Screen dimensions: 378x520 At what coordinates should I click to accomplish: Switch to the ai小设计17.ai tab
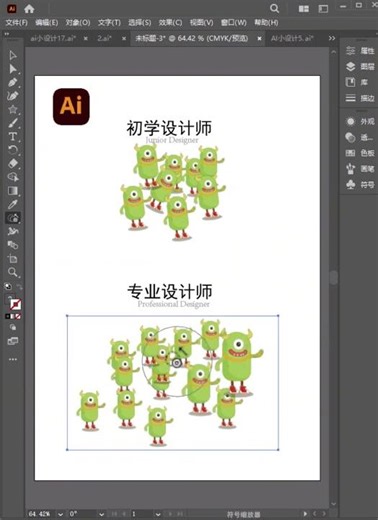point(53,38)
